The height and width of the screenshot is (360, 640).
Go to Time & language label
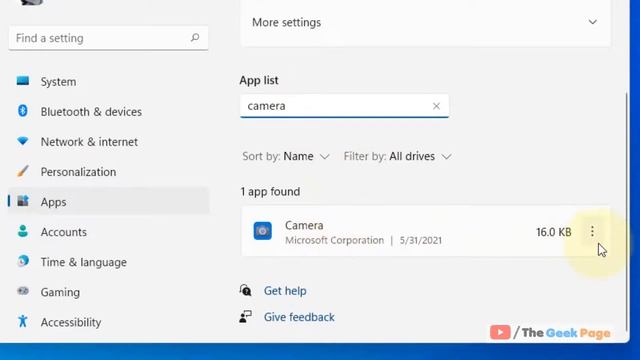click(x=84, y=262)
